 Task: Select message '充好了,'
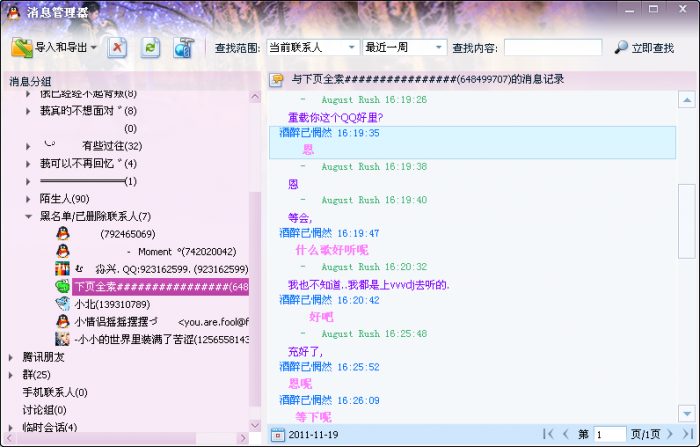pos(305,352)
